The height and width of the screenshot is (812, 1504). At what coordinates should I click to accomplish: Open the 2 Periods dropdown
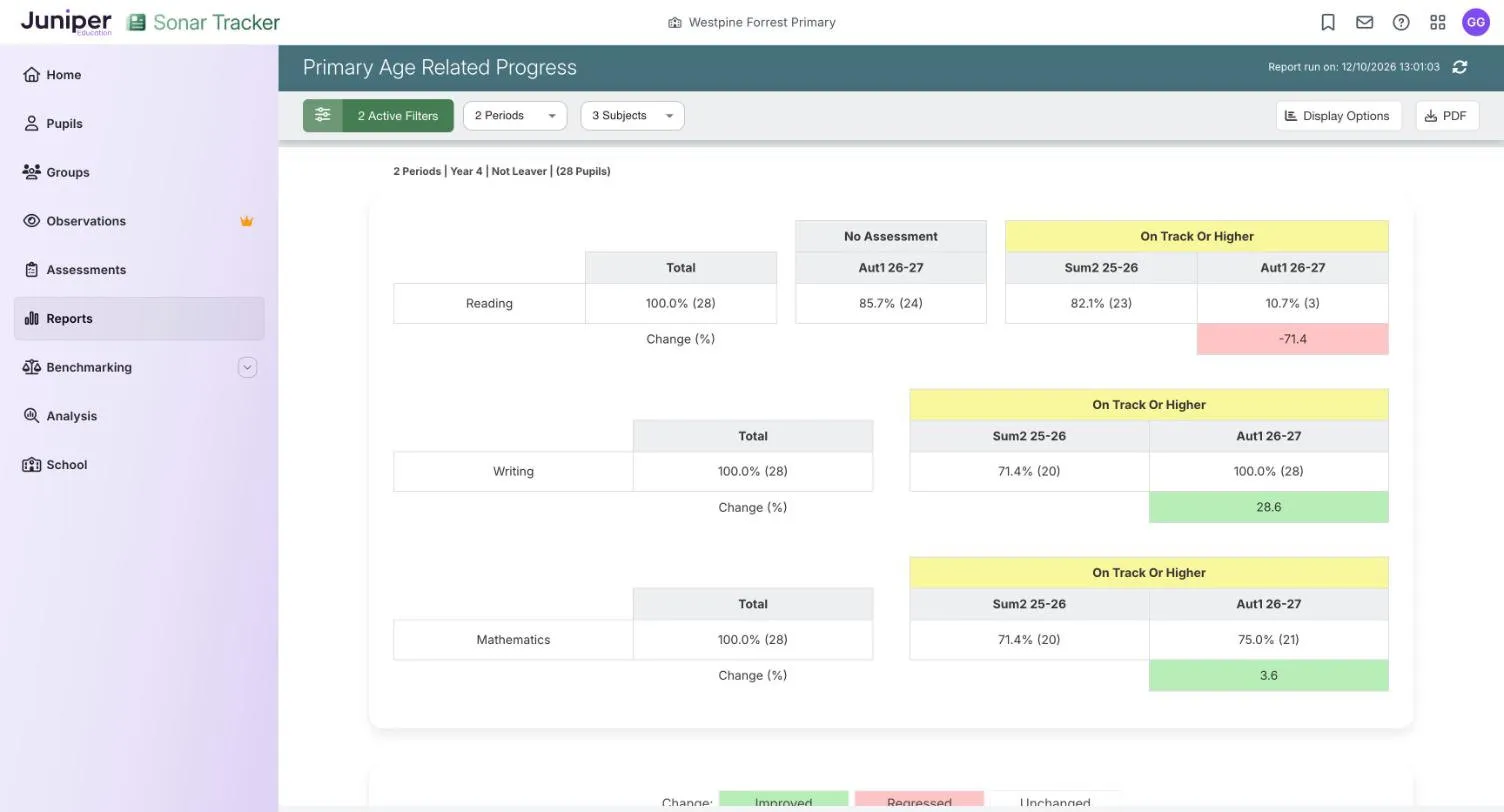pyautogui.click(x=515, y=116)
